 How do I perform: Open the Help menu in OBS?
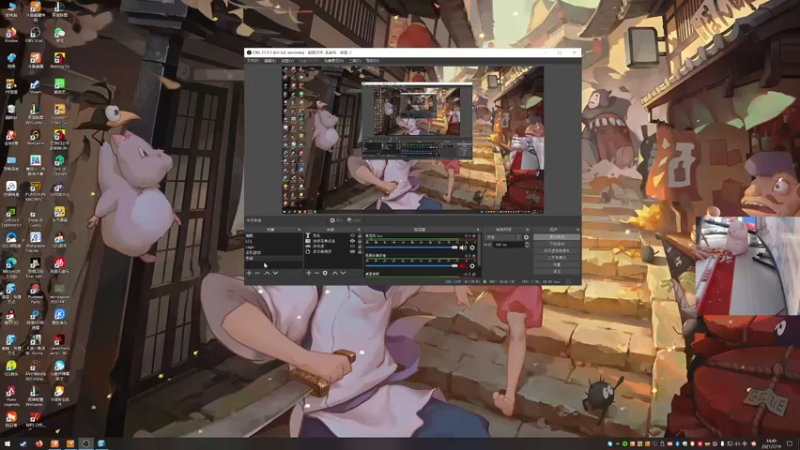coord(372,61)
